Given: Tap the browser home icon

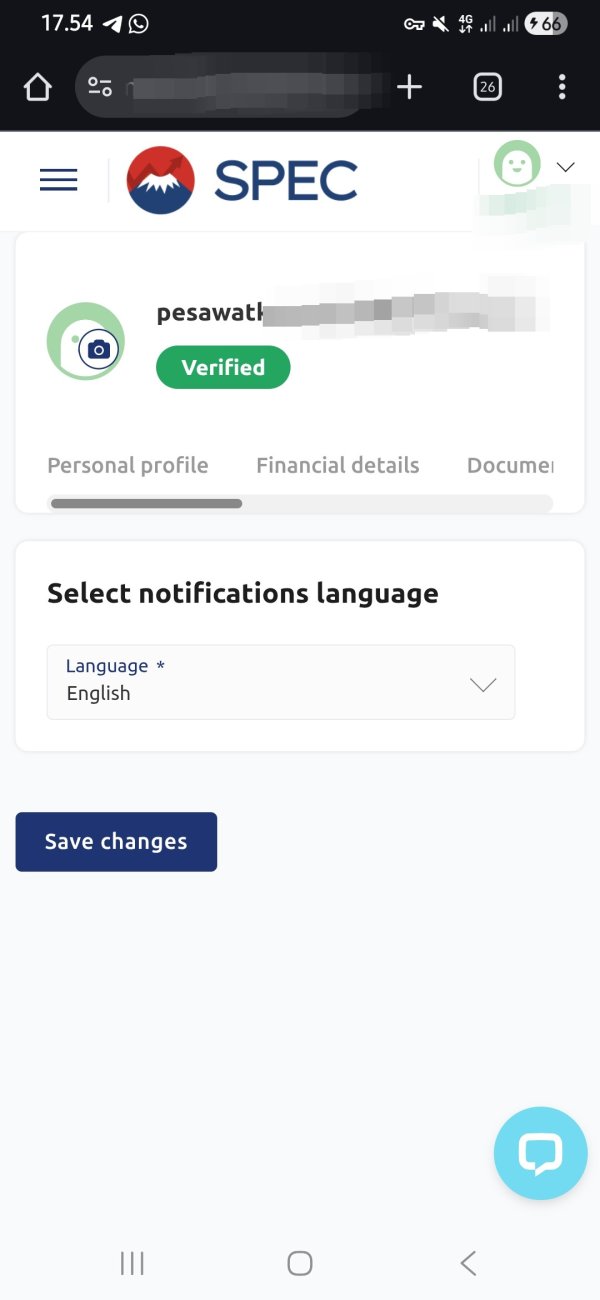Looking at the screenshot, I should [x=37, y=88].
